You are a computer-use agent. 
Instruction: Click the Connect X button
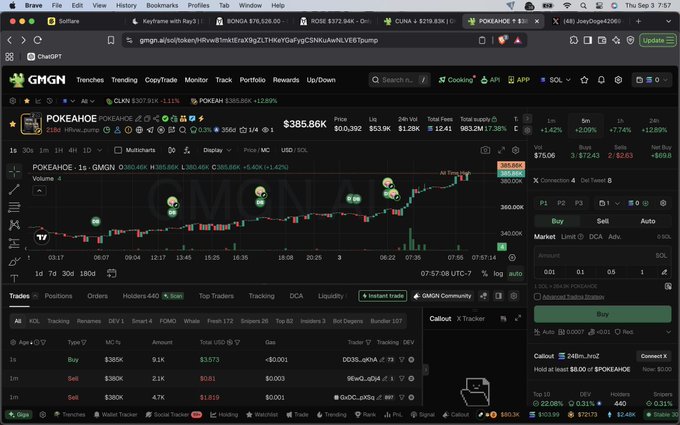[x=654, y=356]
